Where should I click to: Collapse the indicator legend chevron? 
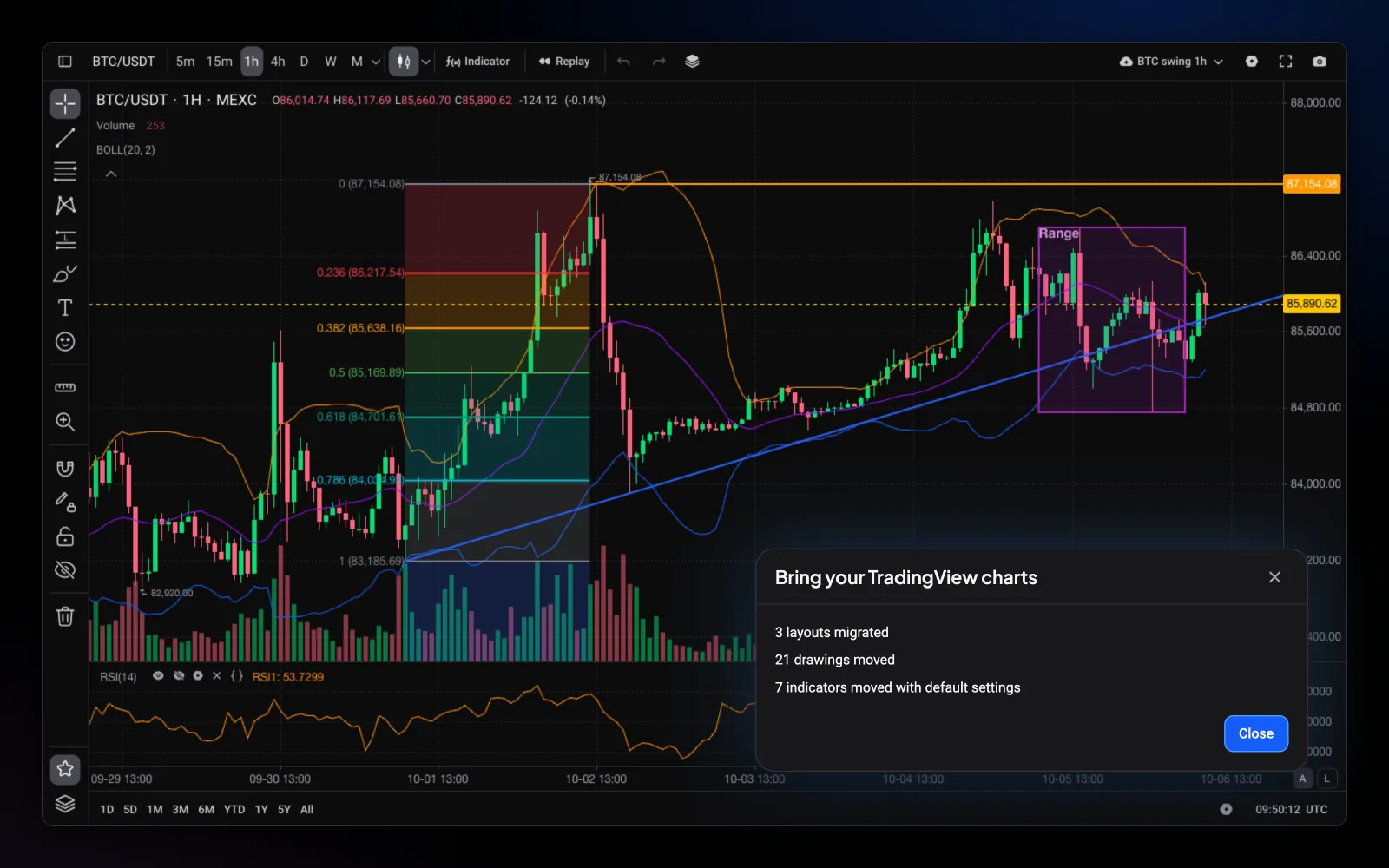coord(110,174)
